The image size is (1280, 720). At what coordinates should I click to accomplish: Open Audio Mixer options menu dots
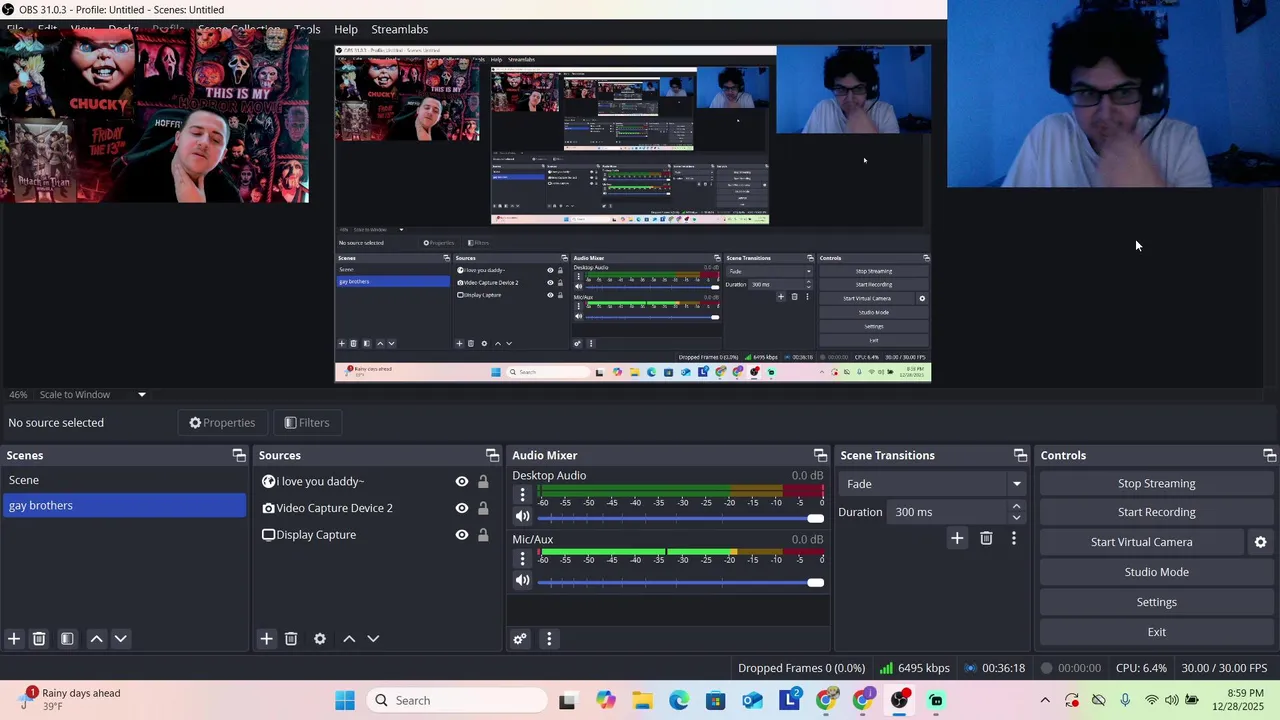(x=549, y=639)
